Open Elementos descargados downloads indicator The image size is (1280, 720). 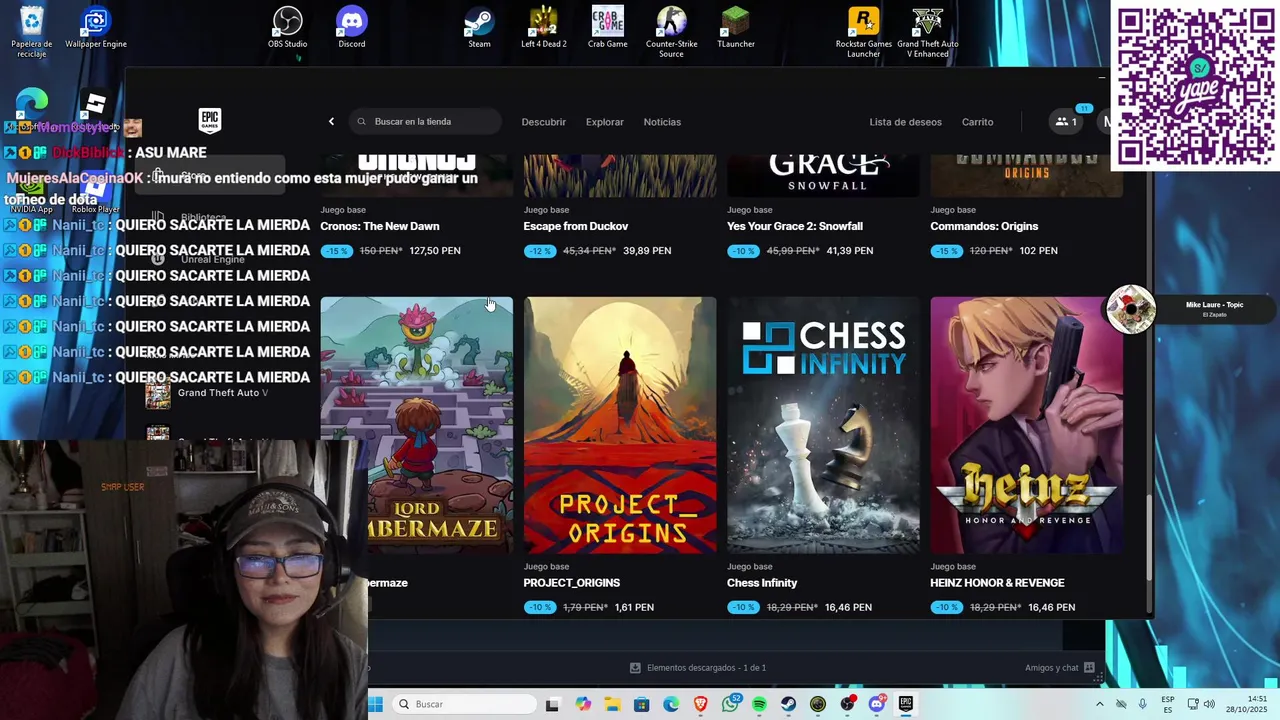pos(698,668)
